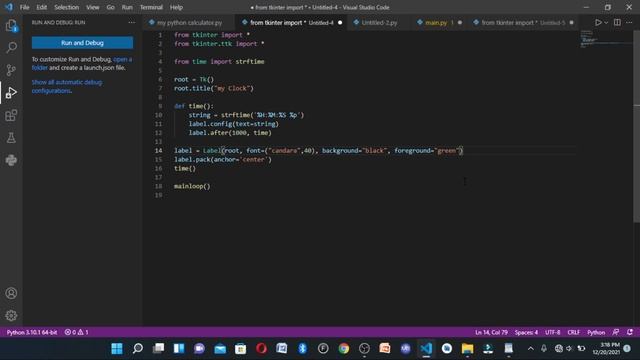Click the errors and warnings counter

(x=77, y=332)
